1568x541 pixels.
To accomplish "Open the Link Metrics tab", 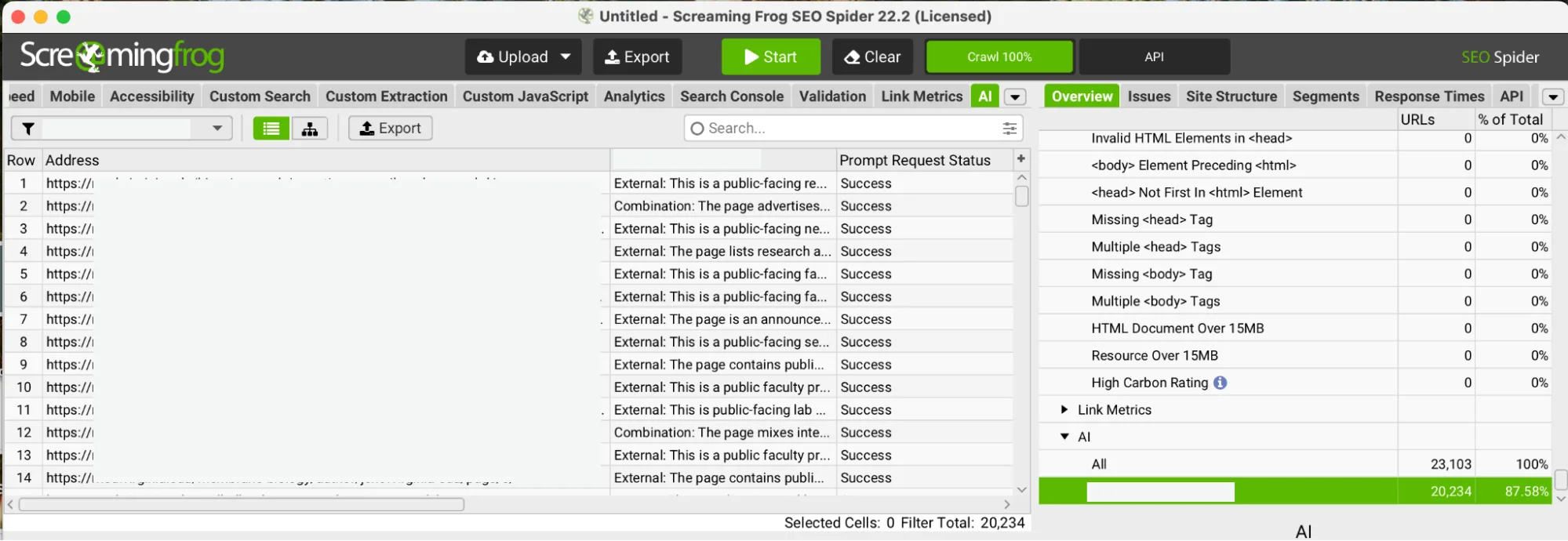I will coord(922,96).
